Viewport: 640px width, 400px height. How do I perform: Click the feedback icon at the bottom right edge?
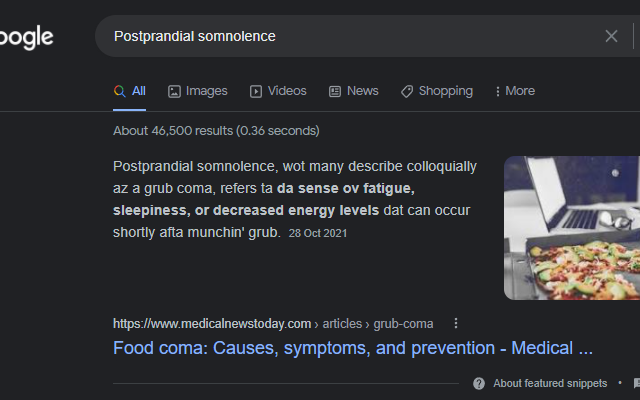tap(636, 383)
